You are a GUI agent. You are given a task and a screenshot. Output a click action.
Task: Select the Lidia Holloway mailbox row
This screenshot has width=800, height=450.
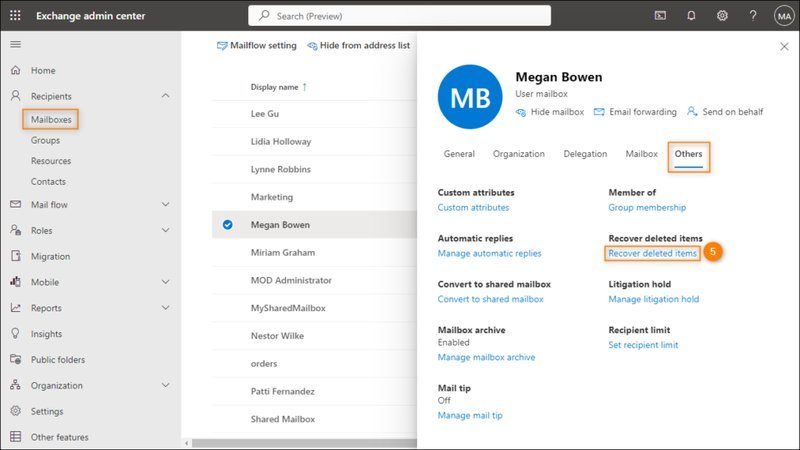coord(314,141)
